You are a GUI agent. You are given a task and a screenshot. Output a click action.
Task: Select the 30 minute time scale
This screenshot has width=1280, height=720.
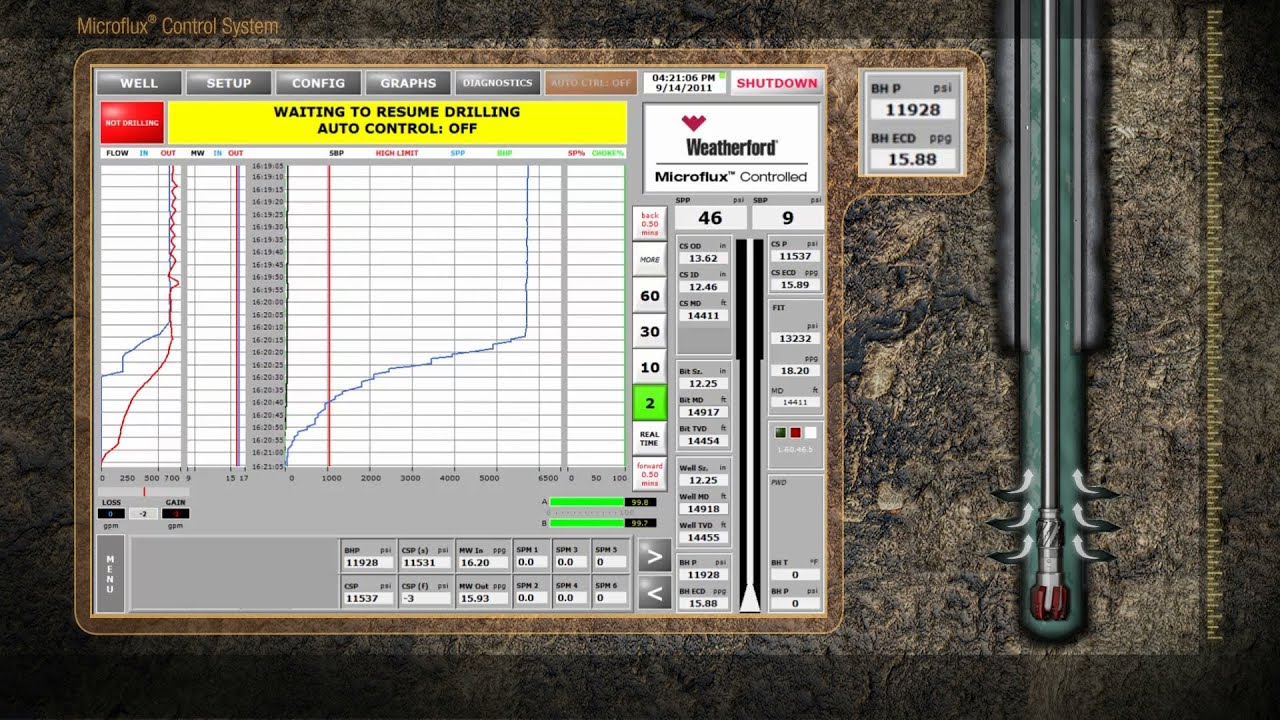pyautogui.click(x=650, y=332)
